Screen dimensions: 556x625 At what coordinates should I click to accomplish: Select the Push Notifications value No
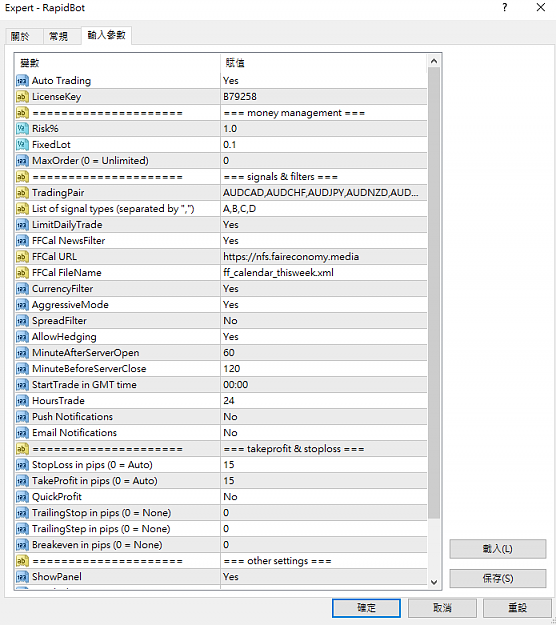tap(230, 417)
